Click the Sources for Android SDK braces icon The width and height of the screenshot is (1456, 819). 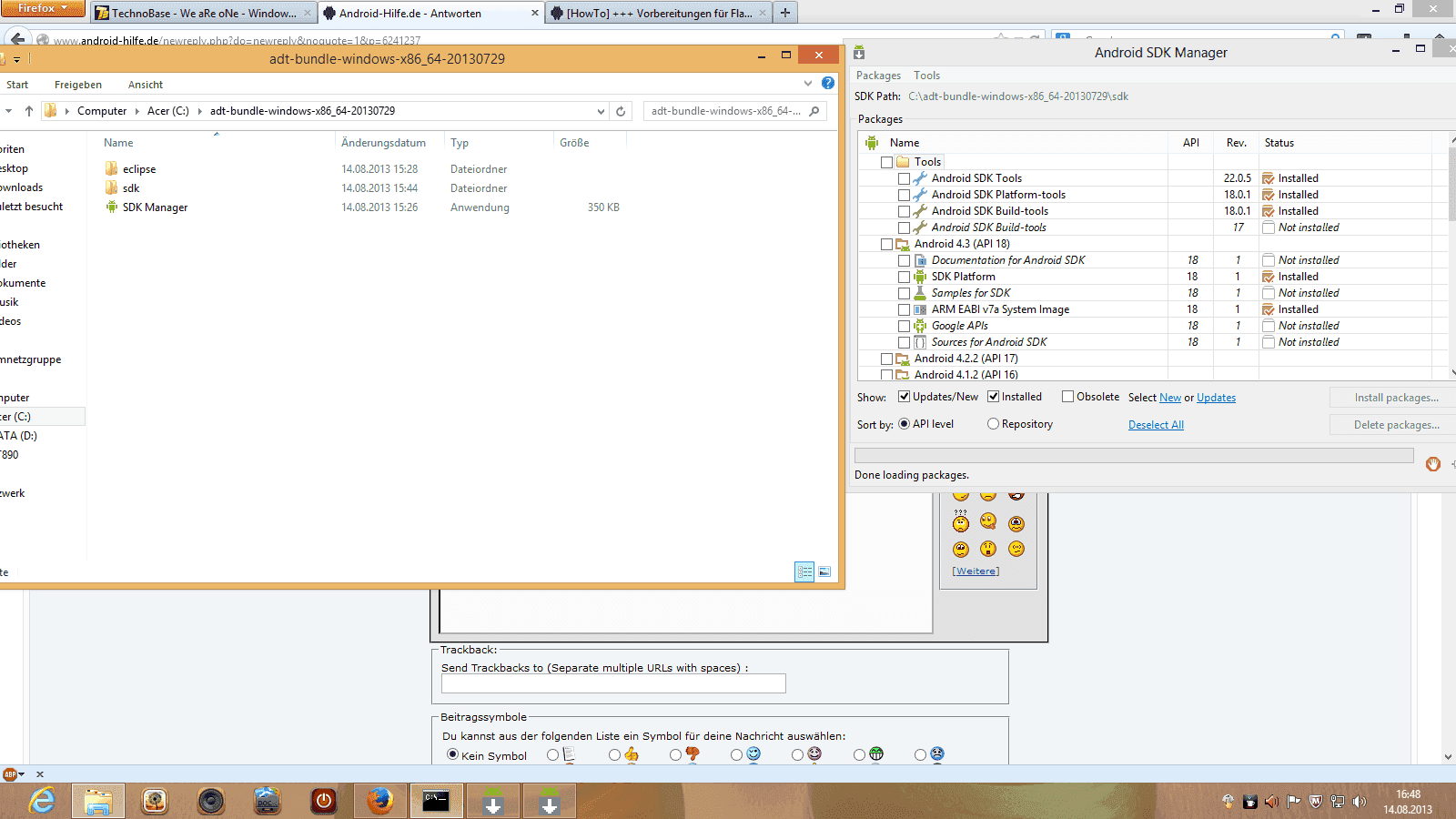pyautogui.click(x=920, y=342)
